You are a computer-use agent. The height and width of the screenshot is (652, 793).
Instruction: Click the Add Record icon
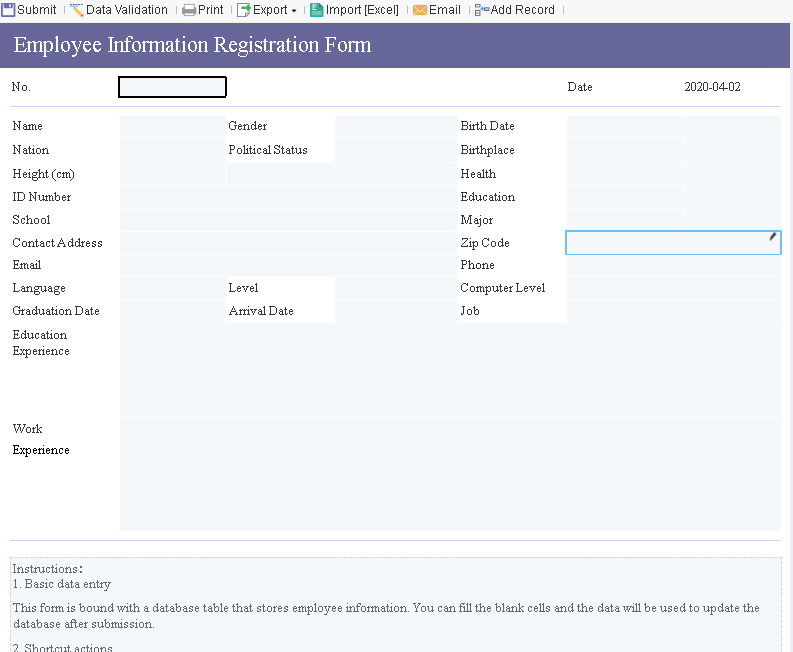481,10
